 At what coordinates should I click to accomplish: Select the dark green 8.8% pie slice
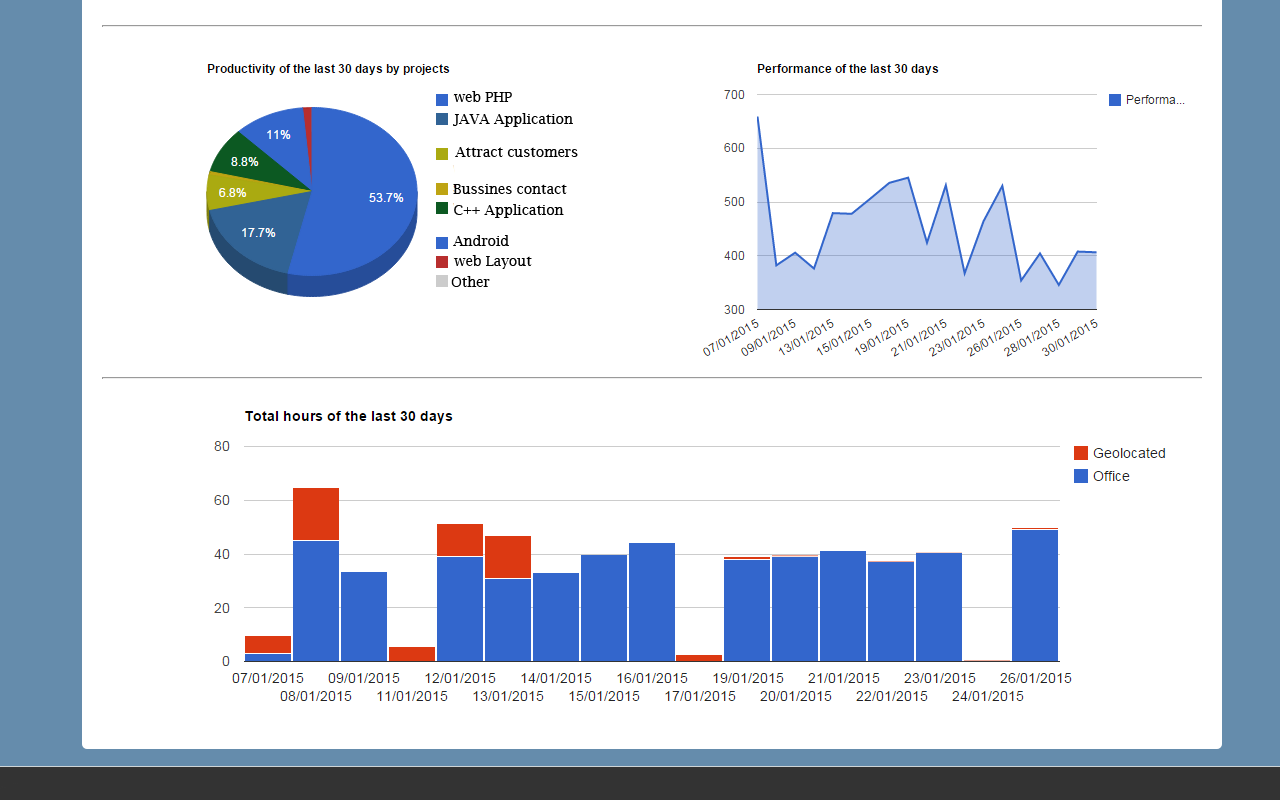pos(250,160)
